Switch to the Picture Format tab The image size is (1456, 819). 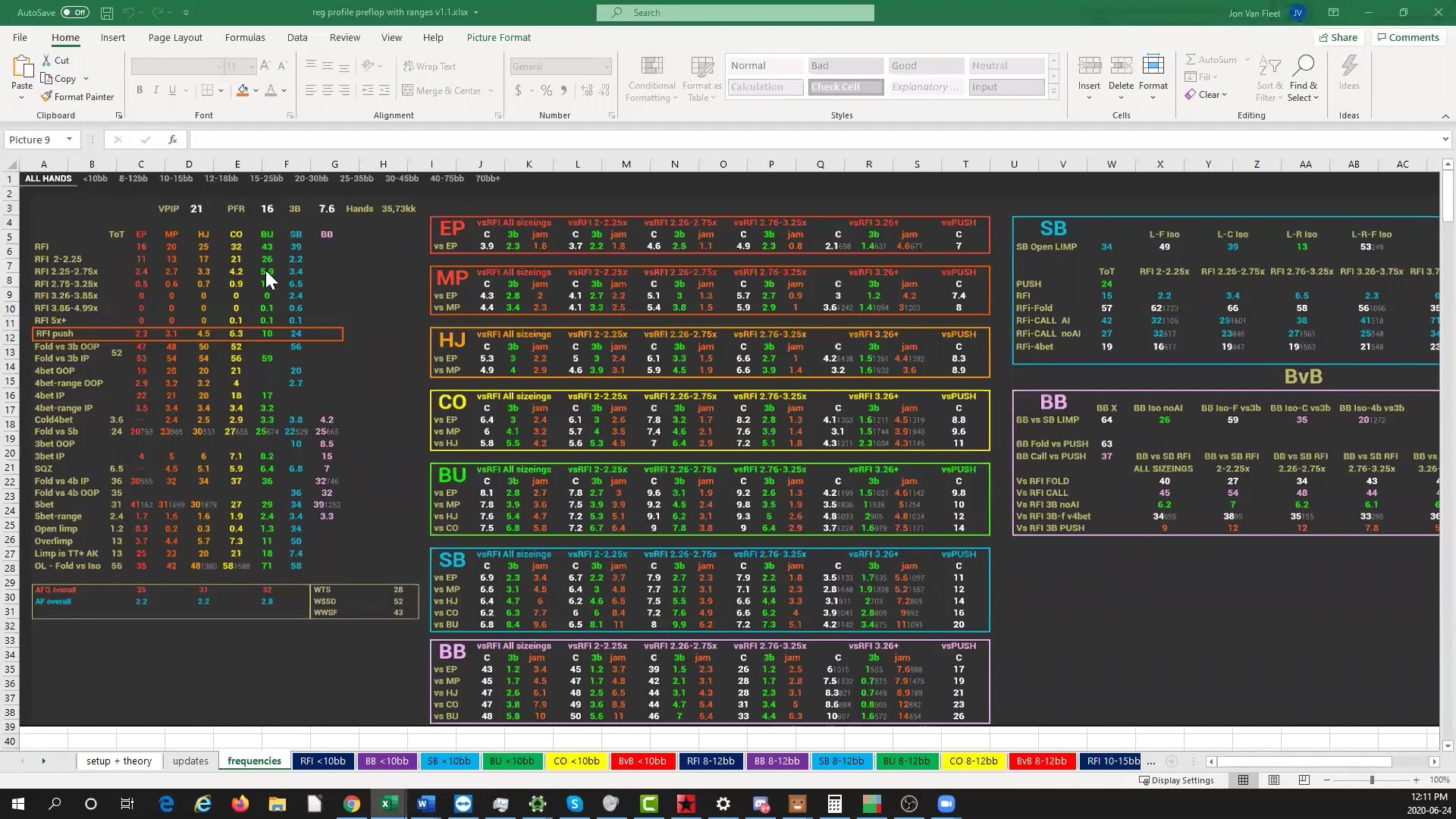(x=498, y=37)
